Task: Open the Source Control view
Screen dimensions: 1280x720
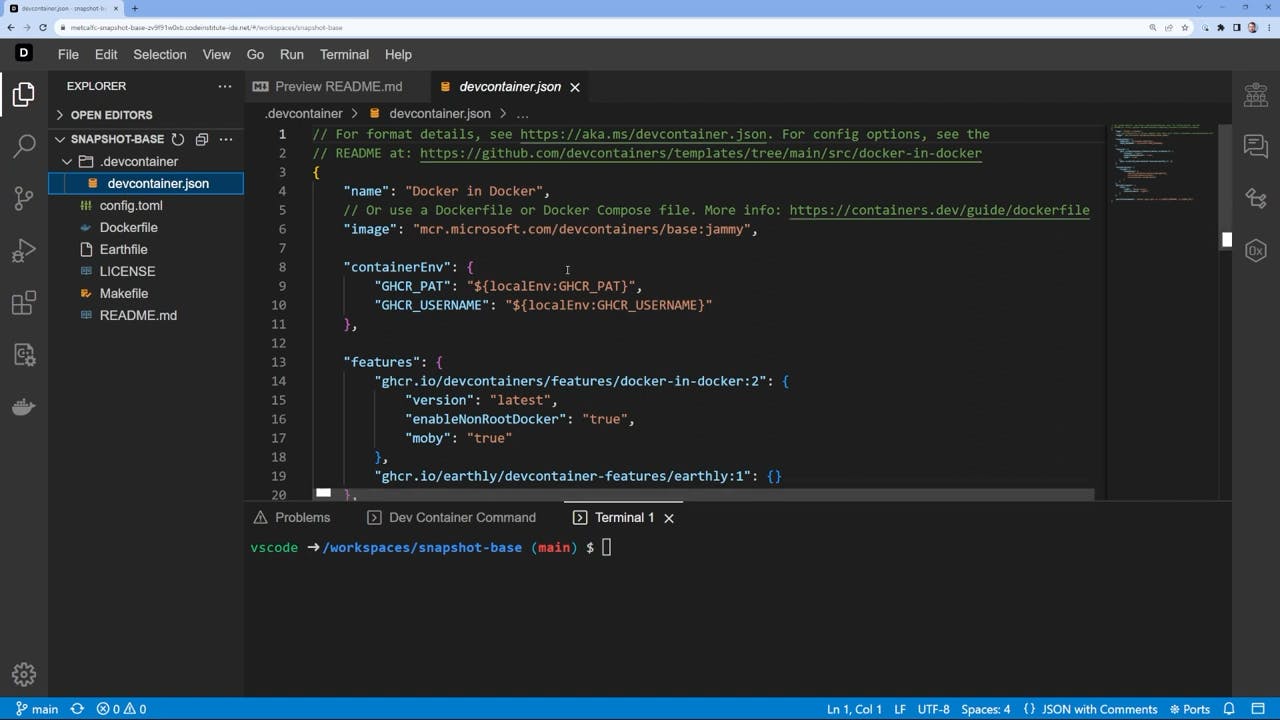Action: [24, 199]
